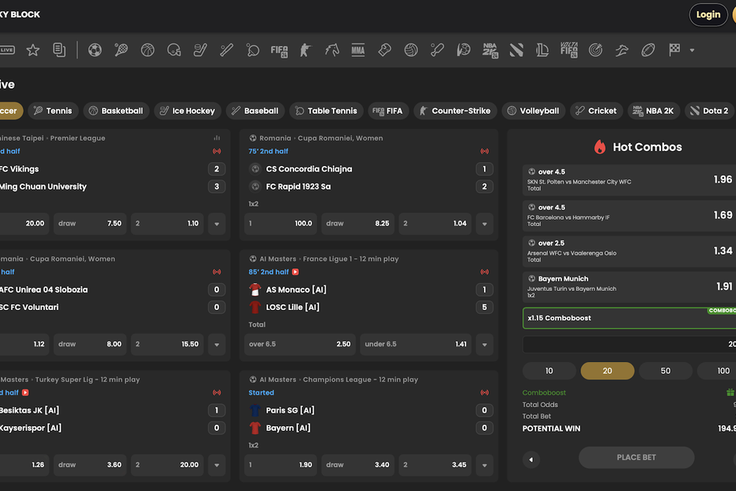Select the Soccer ball icon in sports bar
Image resolution: width=736 pixels, height=491 pixels.
click(95, 50)
